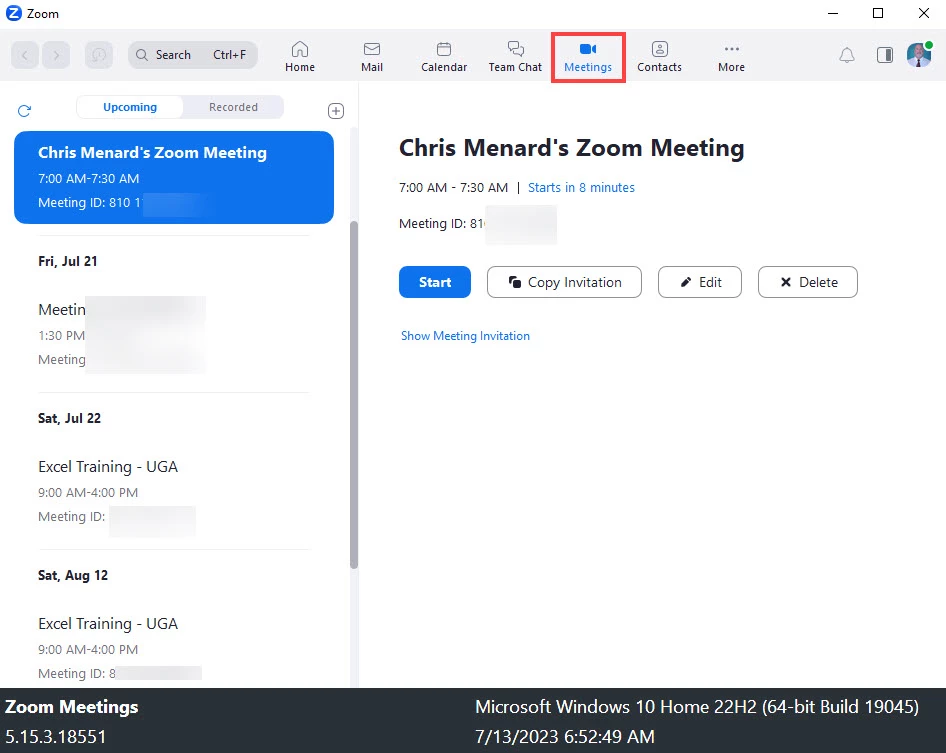Show Upcoming meetings
This screenshot has height=753, width=946.
click(x=130, y=107)
